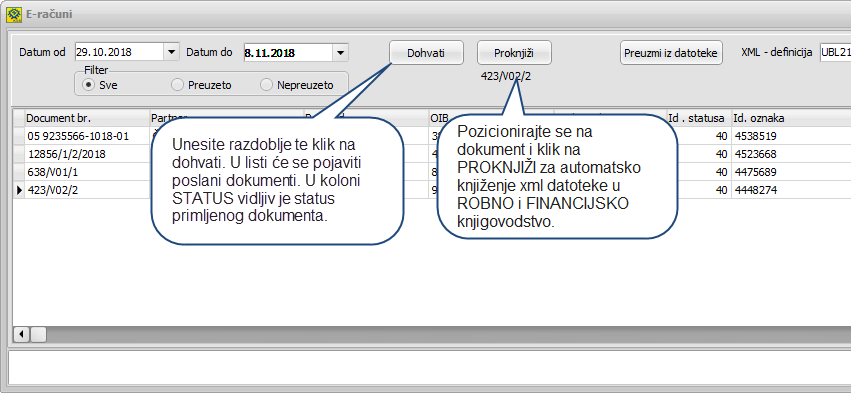
Task: Select the Preuzeto filter radio button
Action: pyautogui.click(x=177, y=85)
